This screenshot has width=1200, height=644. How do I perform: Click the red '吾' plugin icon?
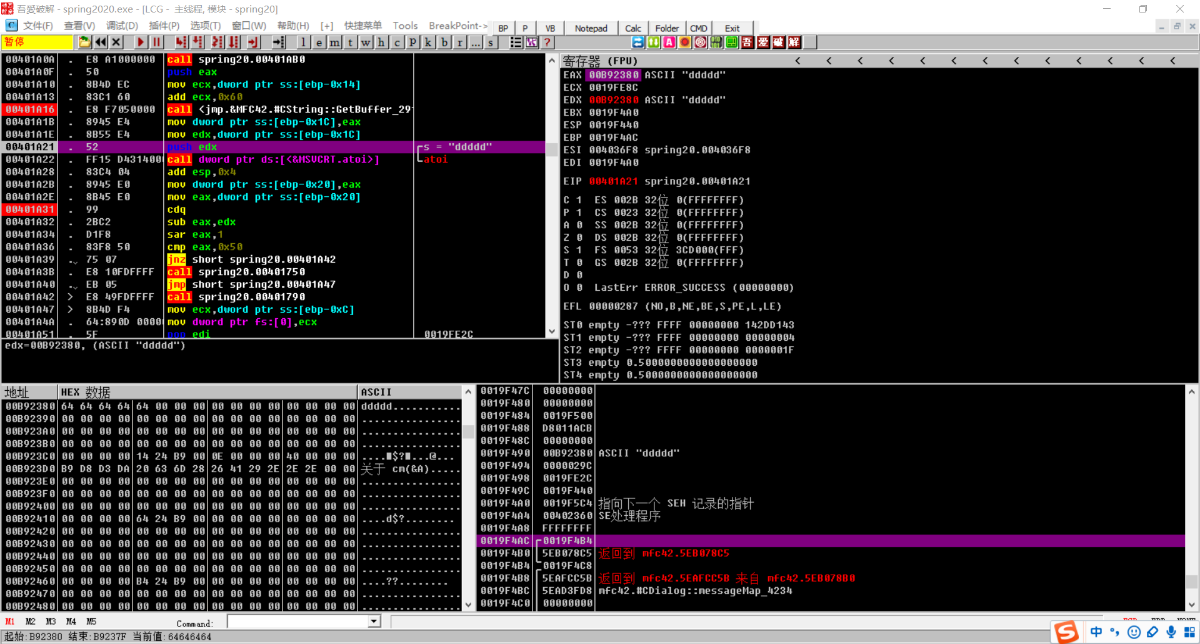click(747, 42)
